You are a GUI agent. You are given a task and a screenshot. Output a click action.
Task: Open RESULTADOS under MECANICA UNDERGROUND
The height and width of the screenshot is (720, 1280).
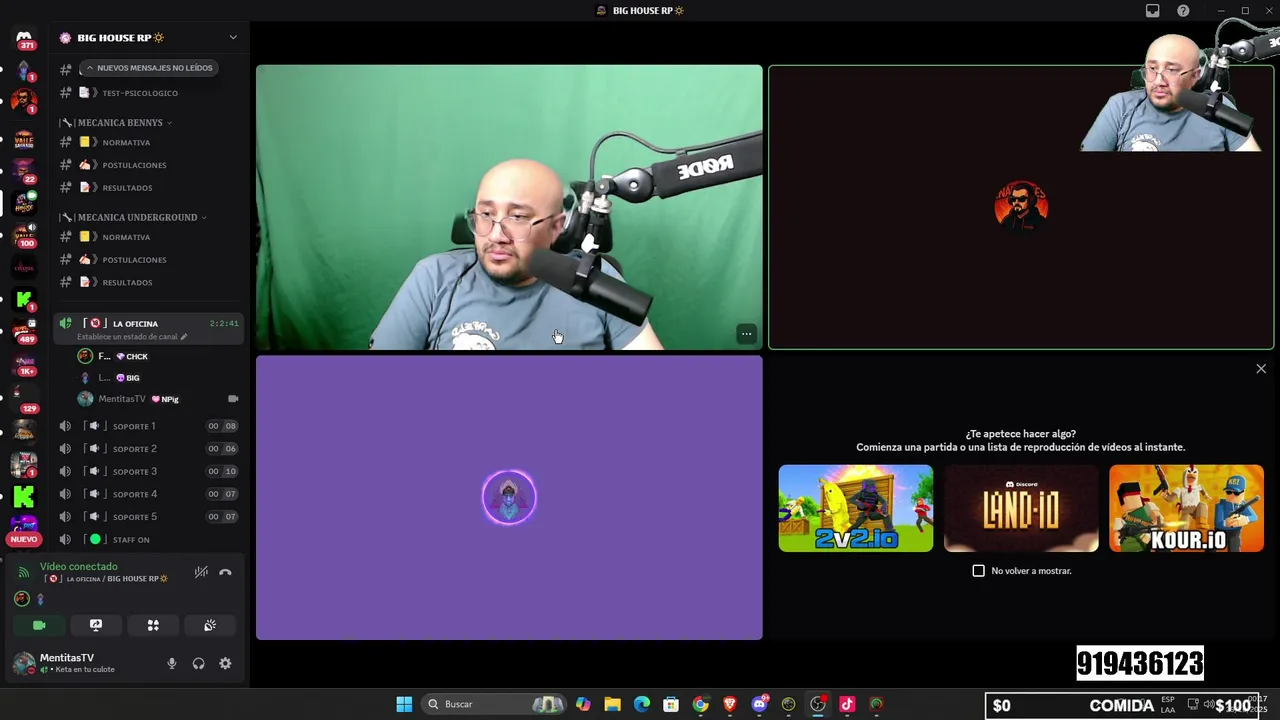pyautogui.click(x=150, y=282)
